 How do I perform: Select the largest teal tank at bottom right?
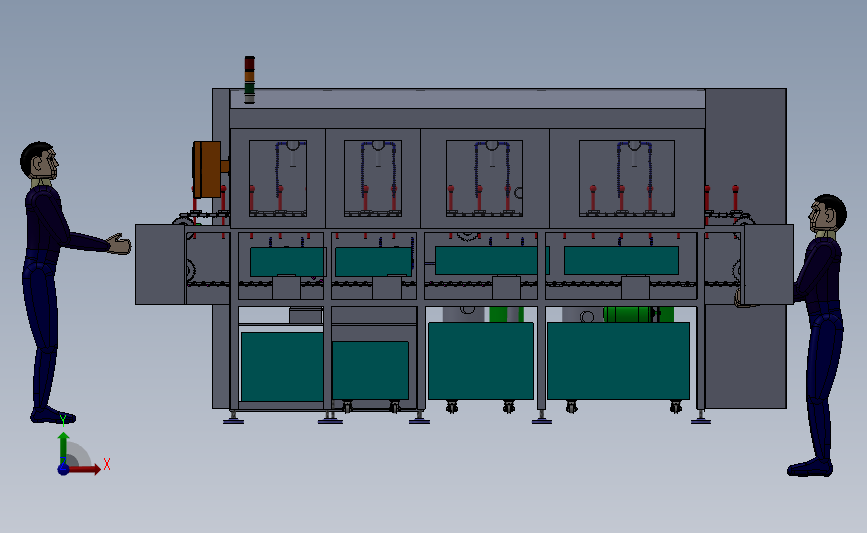click(x=618, y=360)
